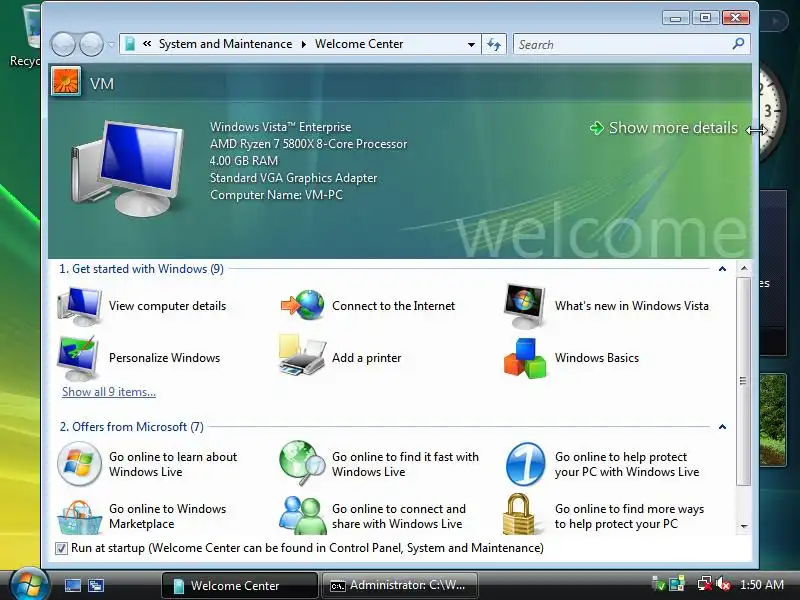Open the Windows Marketplace basket icon
Screen dimensions: 800x600
coord(79,517)
